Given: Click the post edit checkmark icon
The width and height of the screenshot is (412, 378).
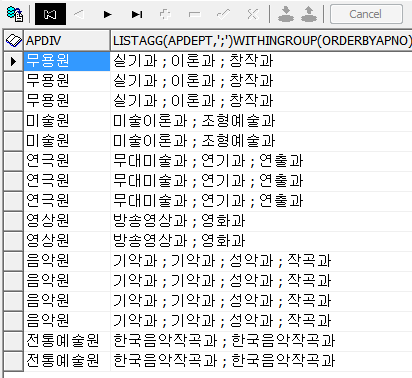Looking at the screenshot, I should [223, 14].
